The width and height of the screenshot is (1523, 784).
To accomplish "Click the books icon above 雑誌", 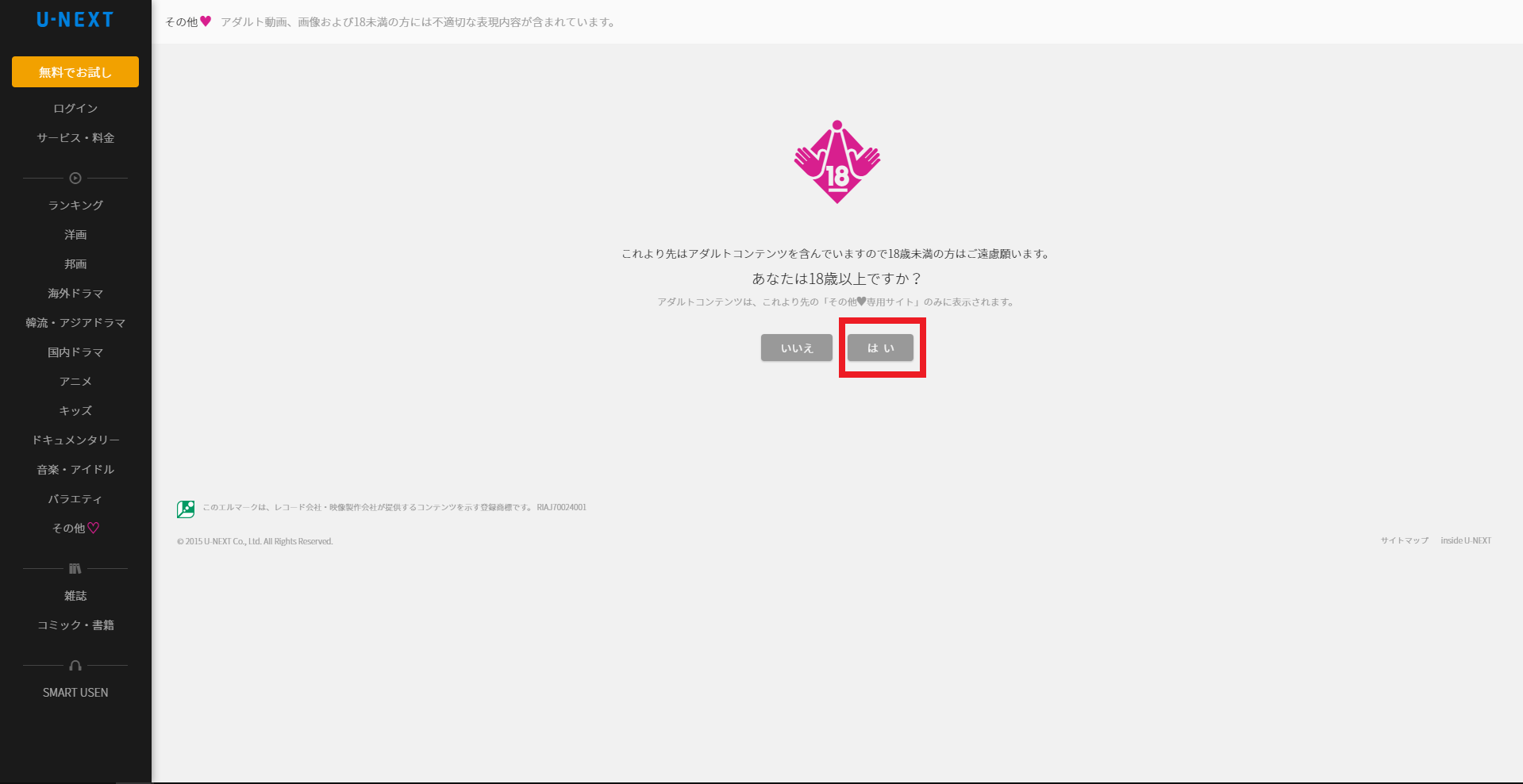I will 75,569.
